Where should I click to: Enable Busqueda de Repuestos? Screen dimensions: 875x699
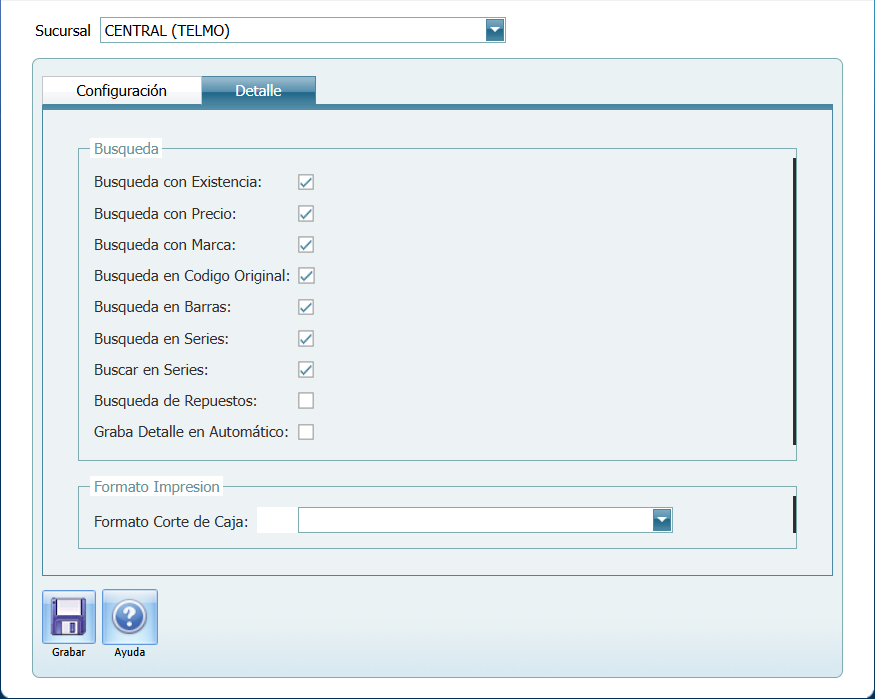[306, 401]
